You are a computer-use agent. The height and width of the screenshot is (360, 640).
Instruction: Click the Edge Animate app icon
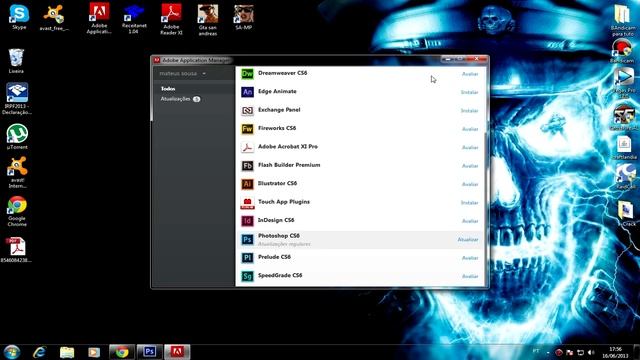pos(247,92)
